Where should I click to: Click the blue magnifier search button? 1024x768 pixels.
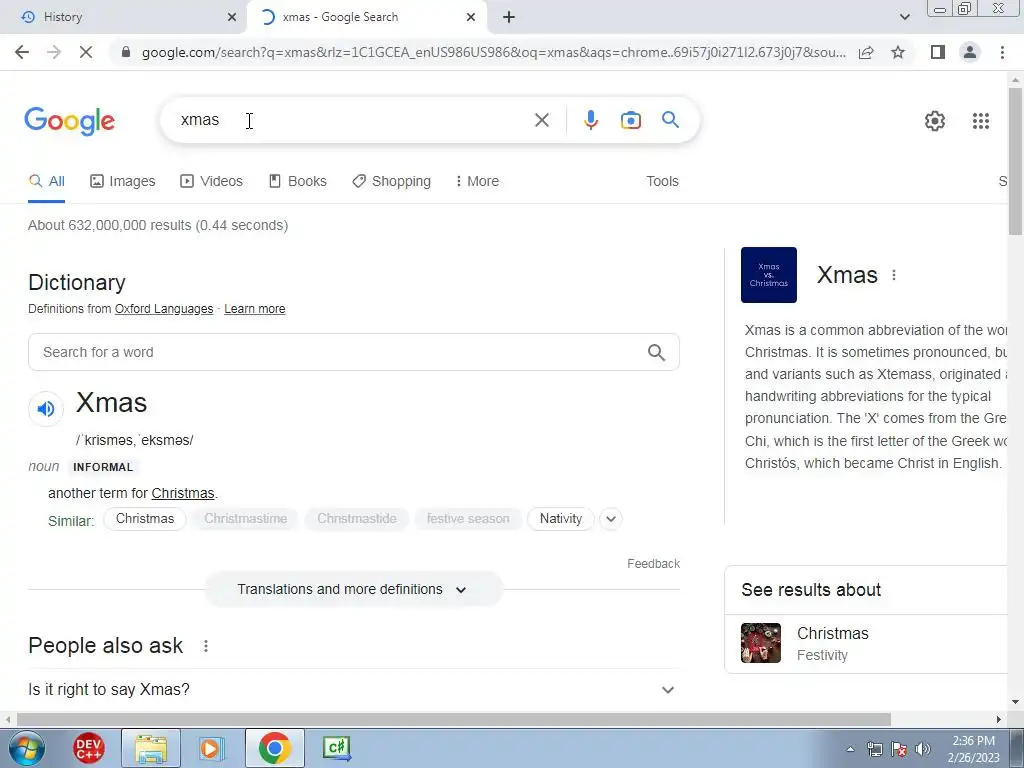pyautogui.click(x=670, y=120)
